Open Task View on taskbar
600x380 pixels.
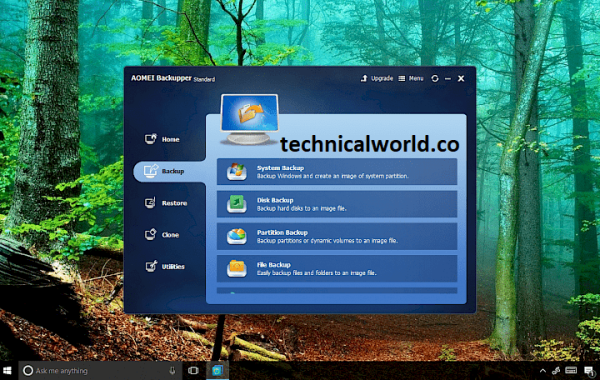[193, 370]
